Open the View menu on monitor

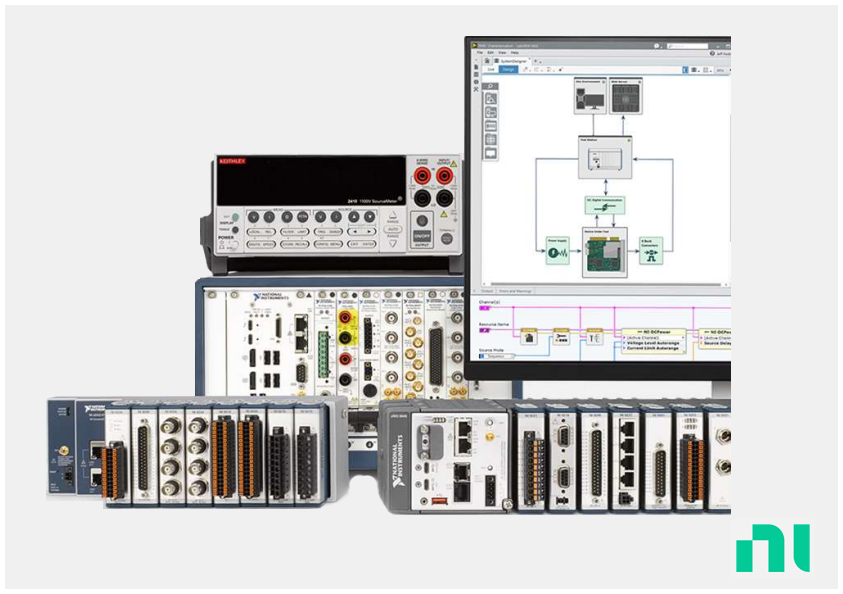pos(502,52)
